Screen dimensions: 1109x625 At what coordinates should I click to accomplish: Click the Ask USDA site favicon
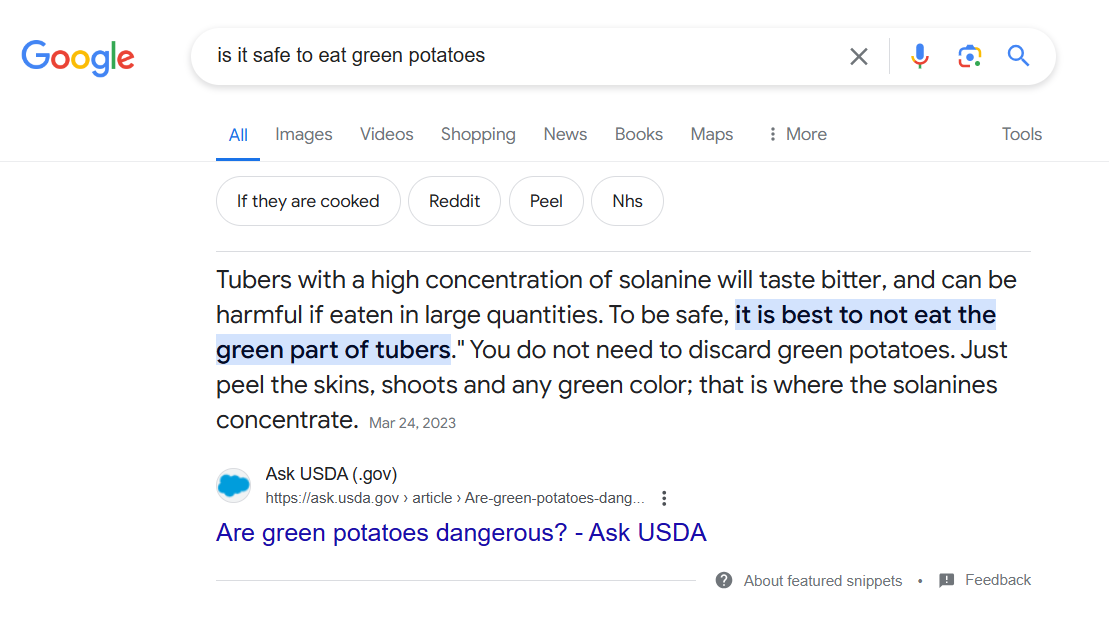(233, 486)
